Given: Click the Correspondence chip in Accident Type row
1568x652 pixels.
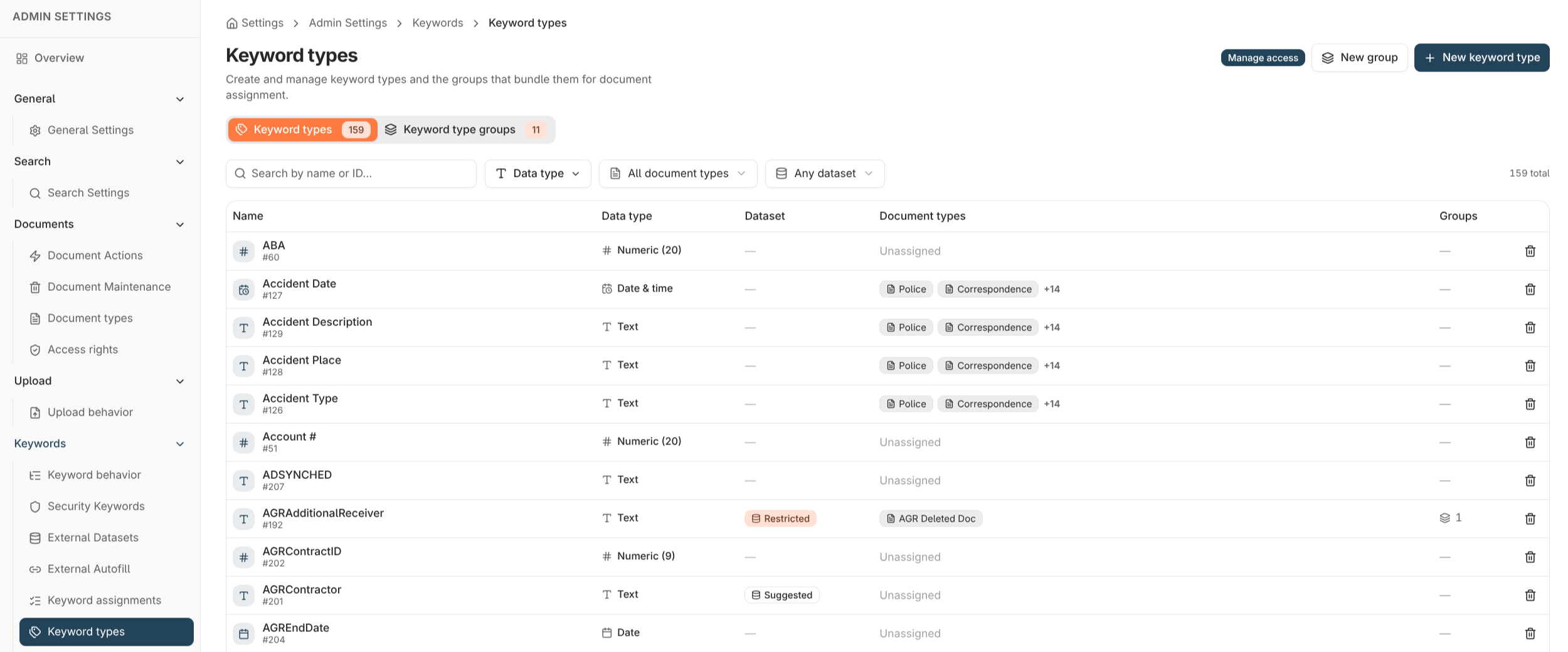Looking at the screenshot, I should tap(988, 404).
